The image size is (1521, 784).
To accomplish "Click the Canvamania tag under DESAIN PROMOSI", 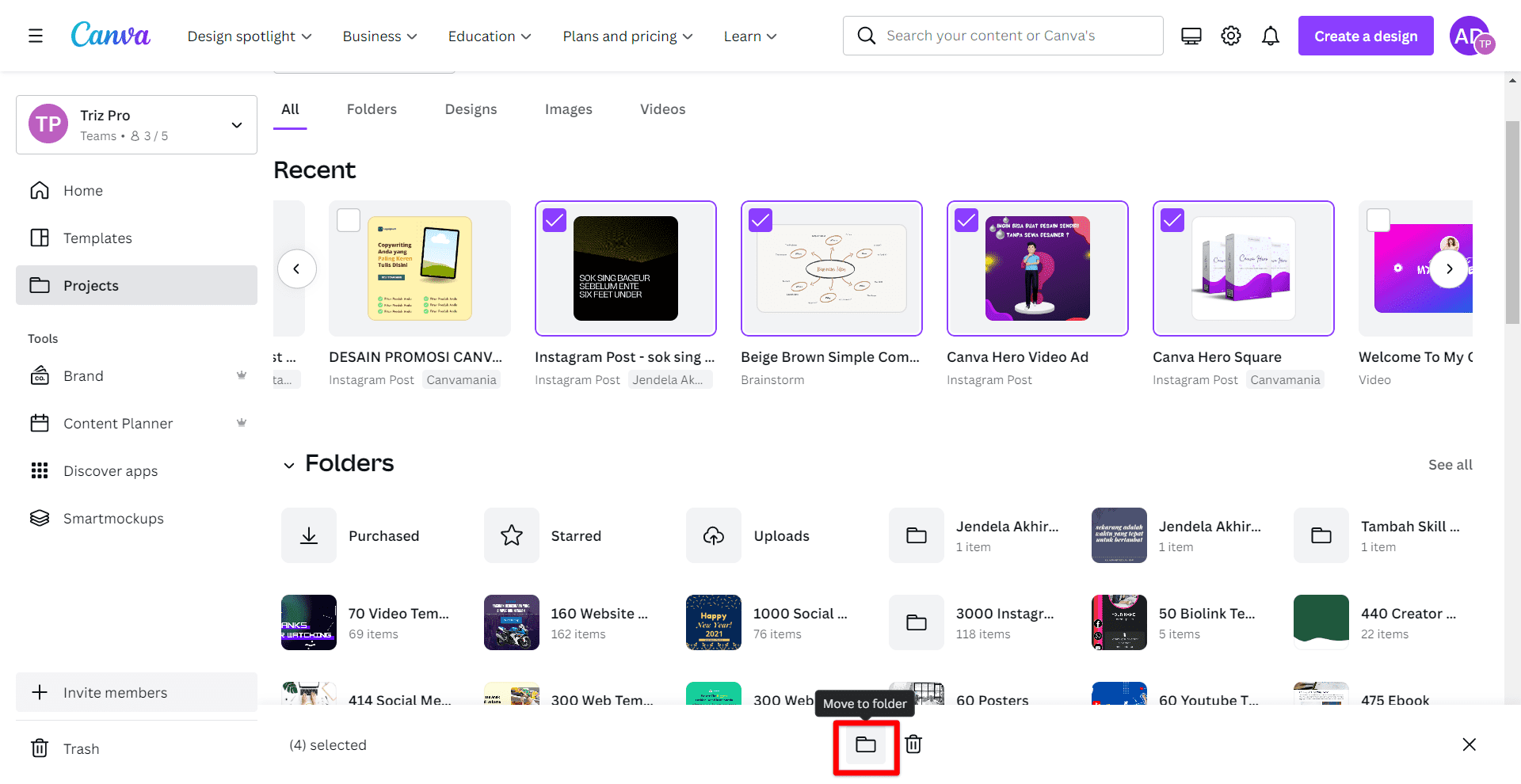I will point(461,380).
